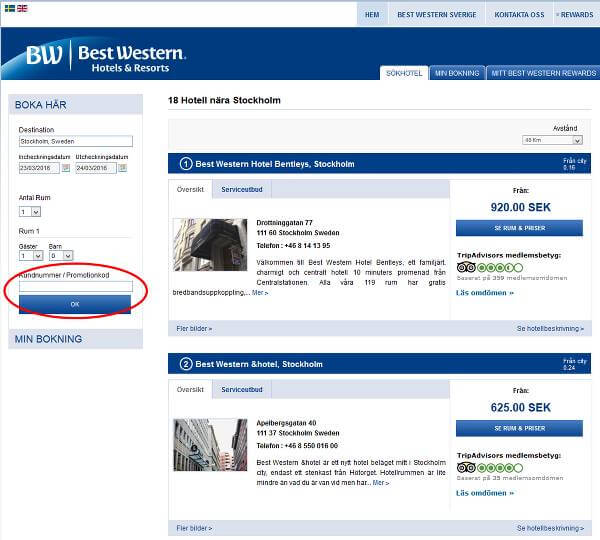Open Läs omdömen link for &hotel
The width and height of the screenshot is (600, 540).
(x=485, y=493)
